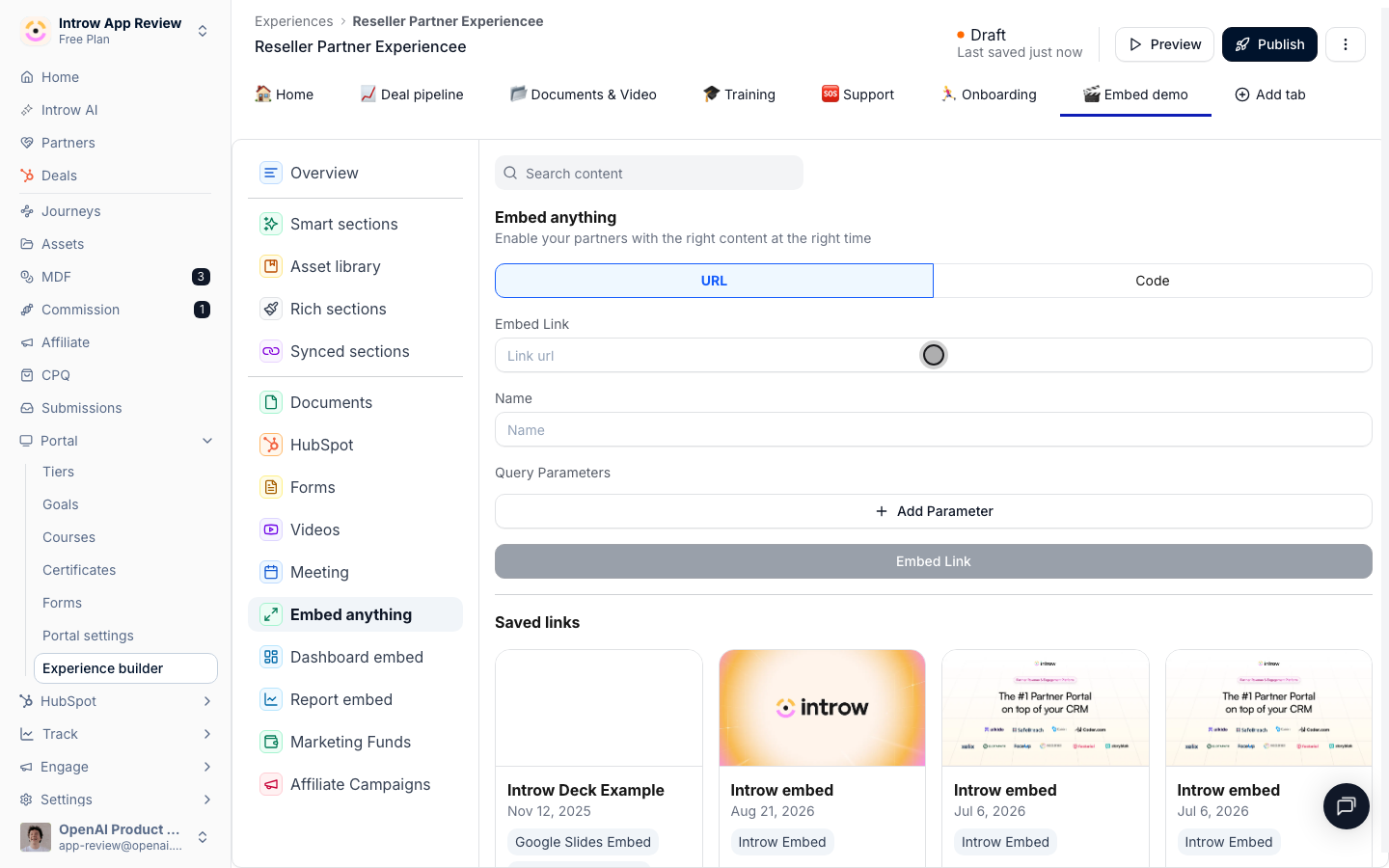Open Certificates under Portal
Screen dimensions: 1389x868
click(79, 570)
